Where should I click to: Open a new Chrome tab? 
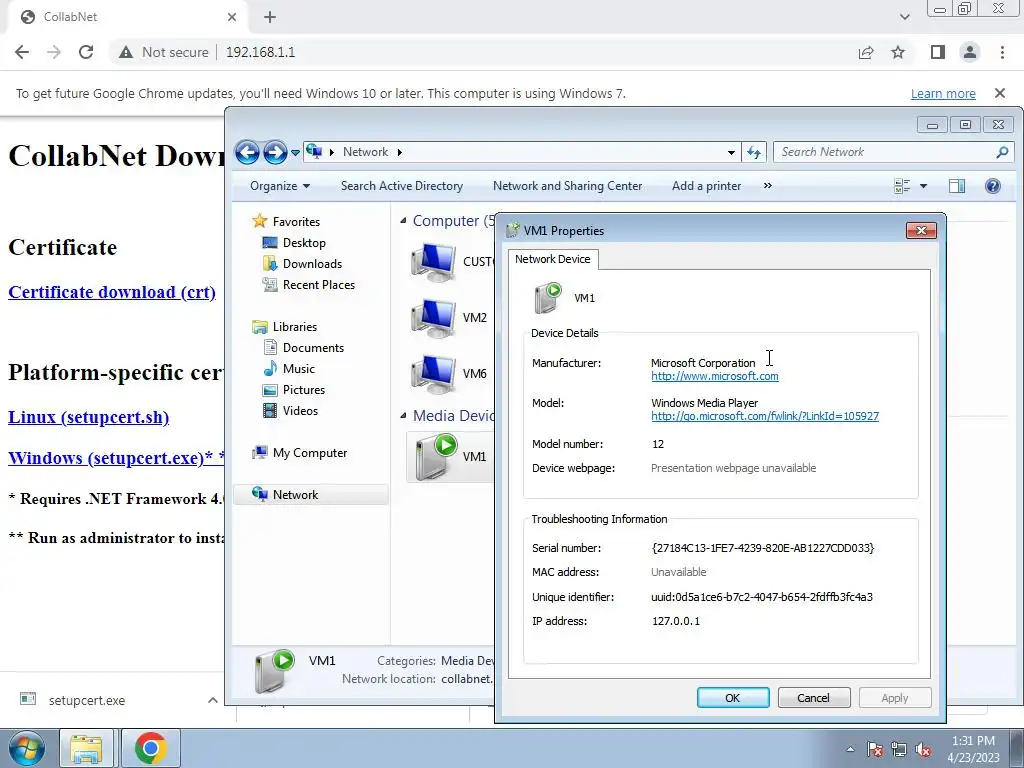click(270, 17)
